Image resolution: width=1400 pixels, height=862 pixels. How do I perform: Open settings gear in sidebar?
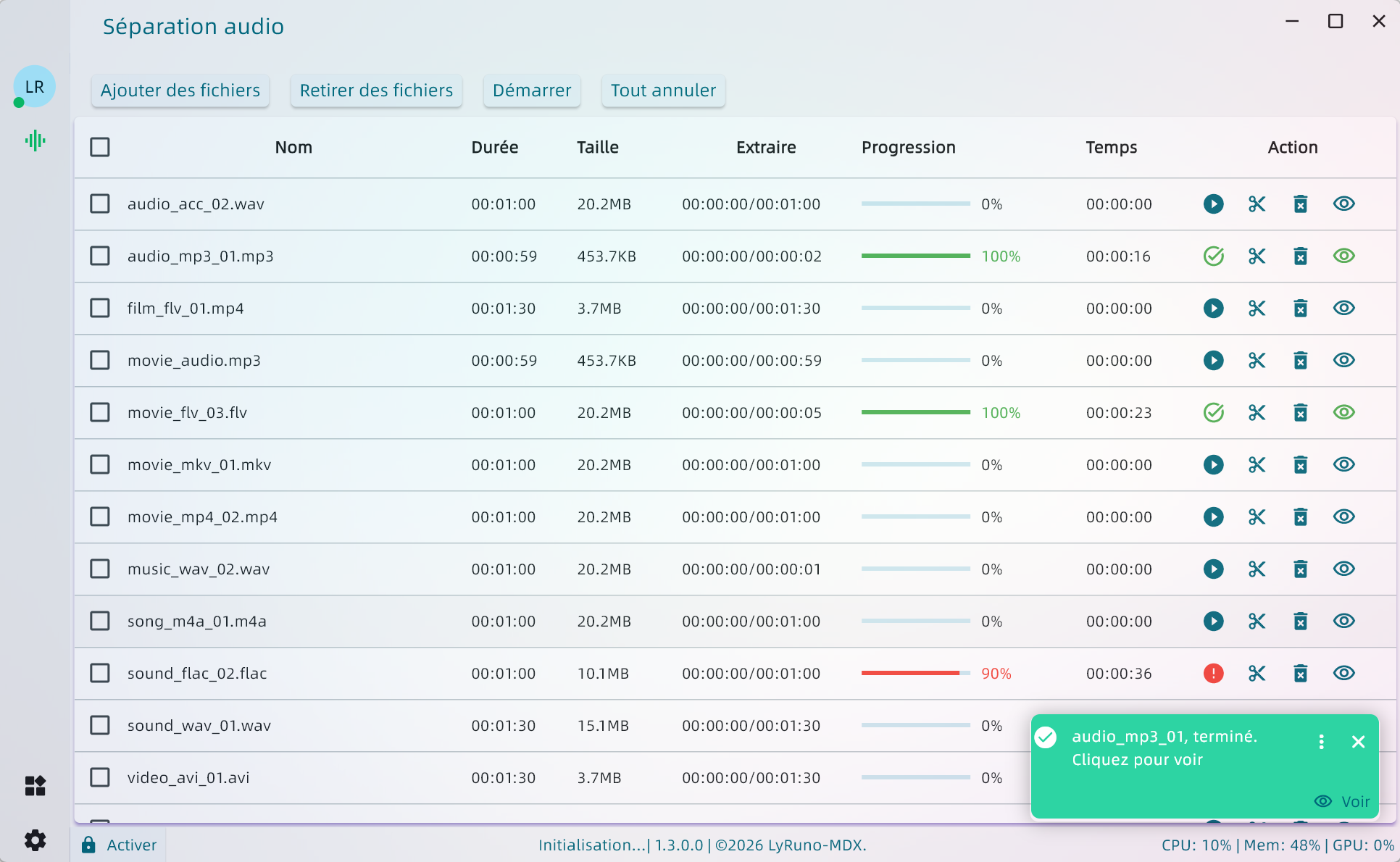35,840
